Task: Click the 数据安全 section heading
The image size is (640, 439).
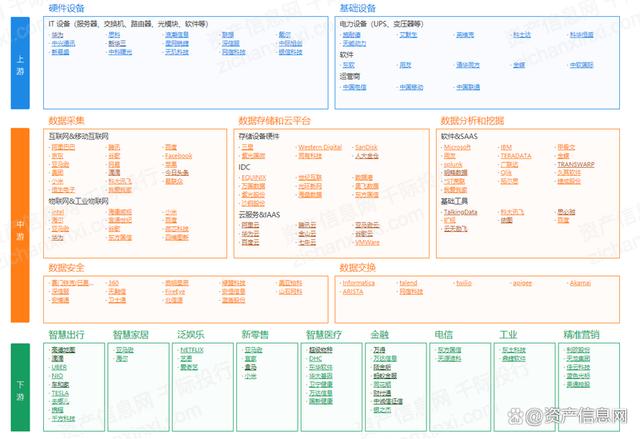Action: [x=66, y=268]
